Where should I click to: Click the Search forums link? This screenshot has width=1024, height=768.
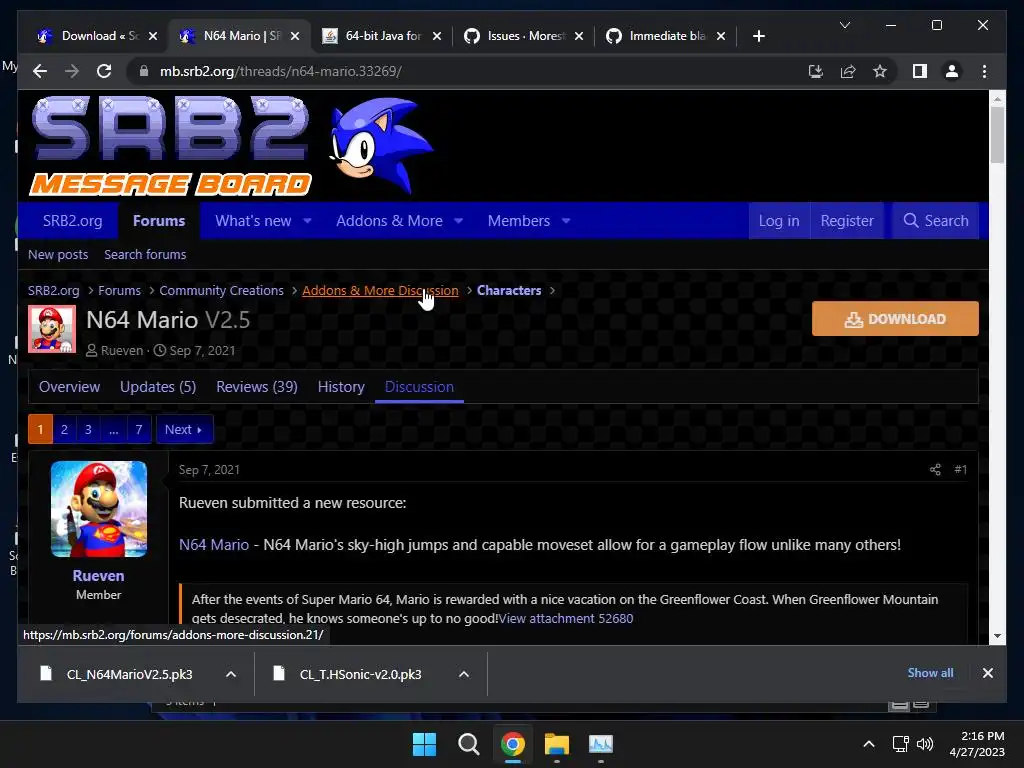pos(145,255)
